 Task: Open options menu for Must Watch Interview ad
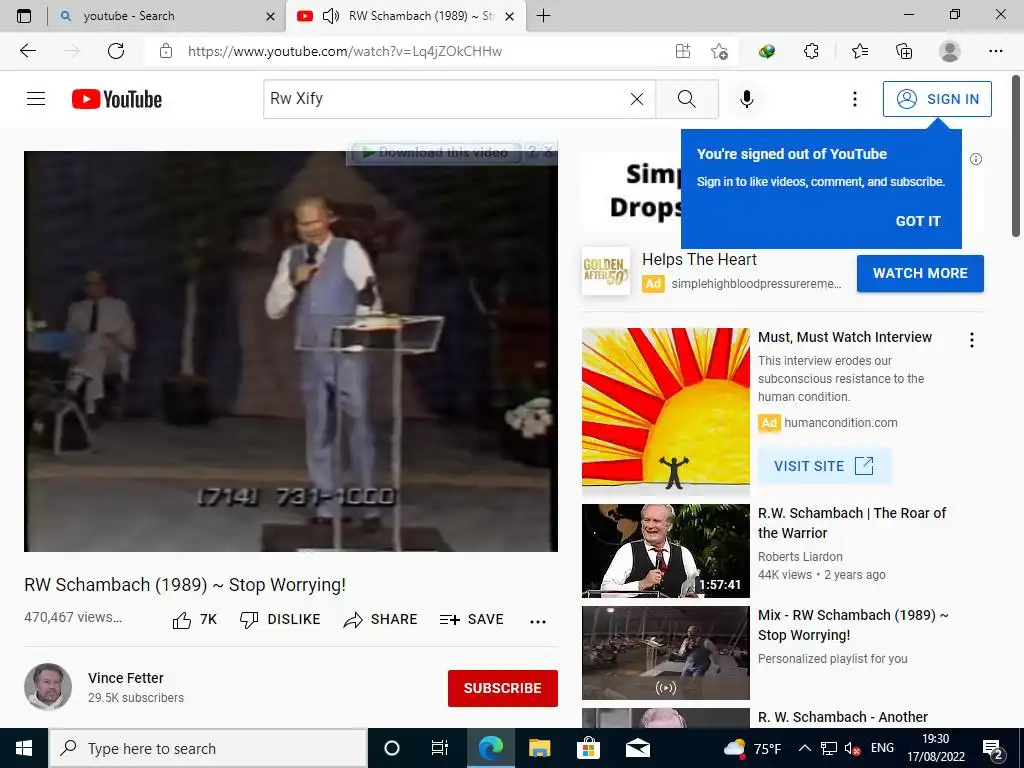pyautogui.click(x=972, y=340)
